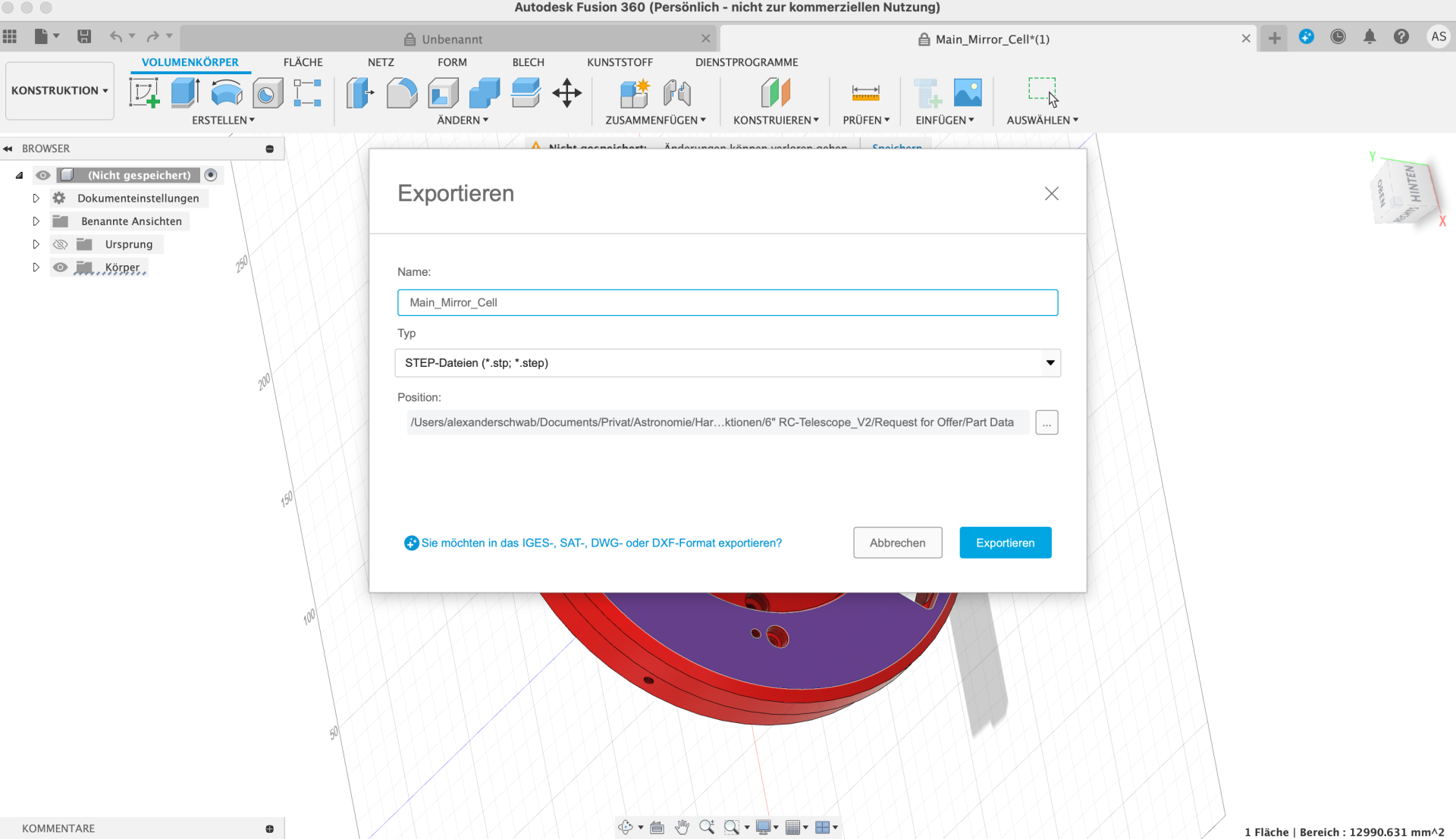Switch to the KUNSTSTOFF ribbon tab

click(620, 62)
